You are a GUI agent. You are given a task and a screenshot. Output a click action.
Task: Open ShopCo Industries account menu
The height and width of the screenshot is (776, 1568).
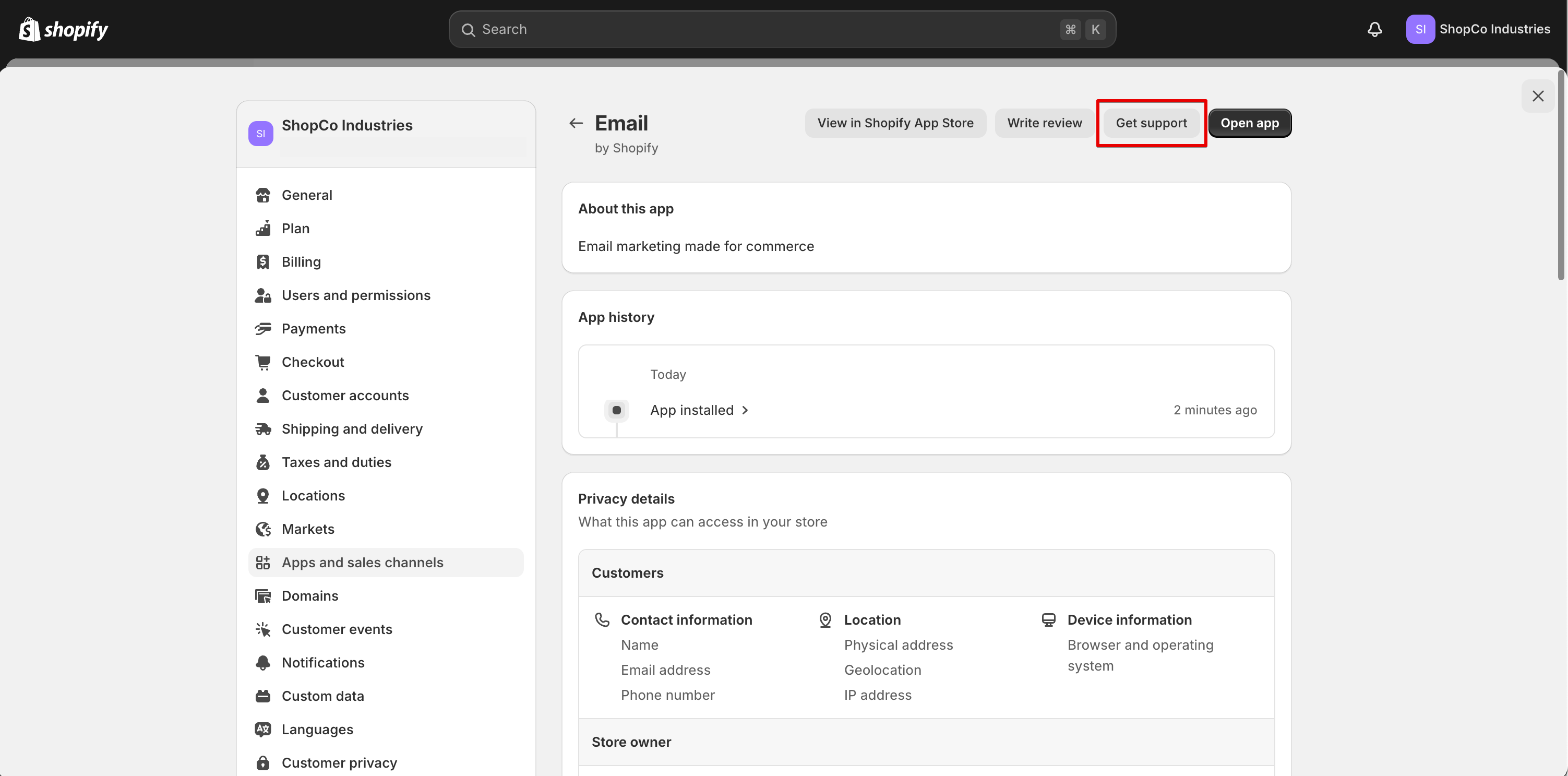pos(1478,29)
